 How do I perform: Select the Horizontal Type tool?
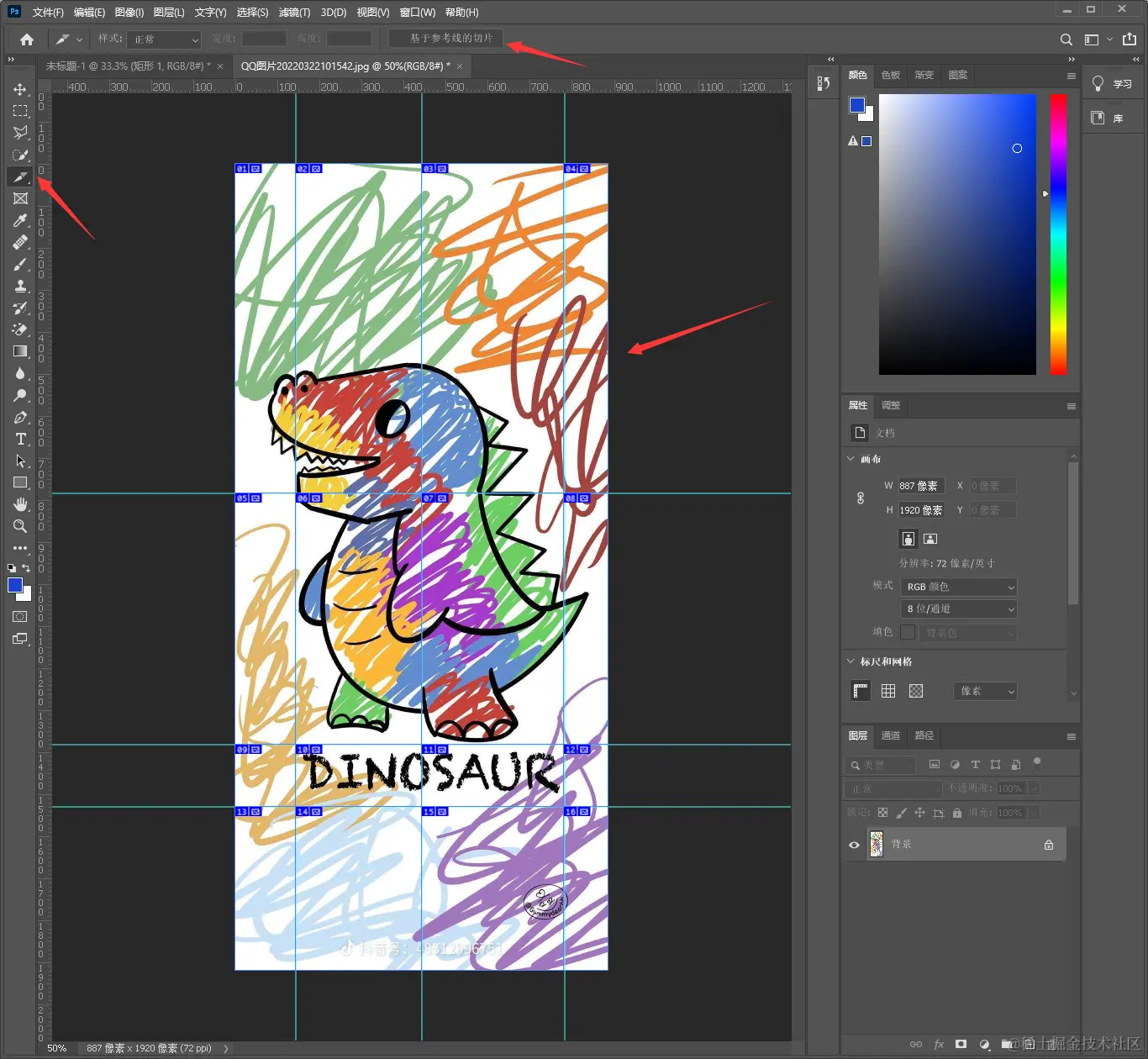[20, 439]
